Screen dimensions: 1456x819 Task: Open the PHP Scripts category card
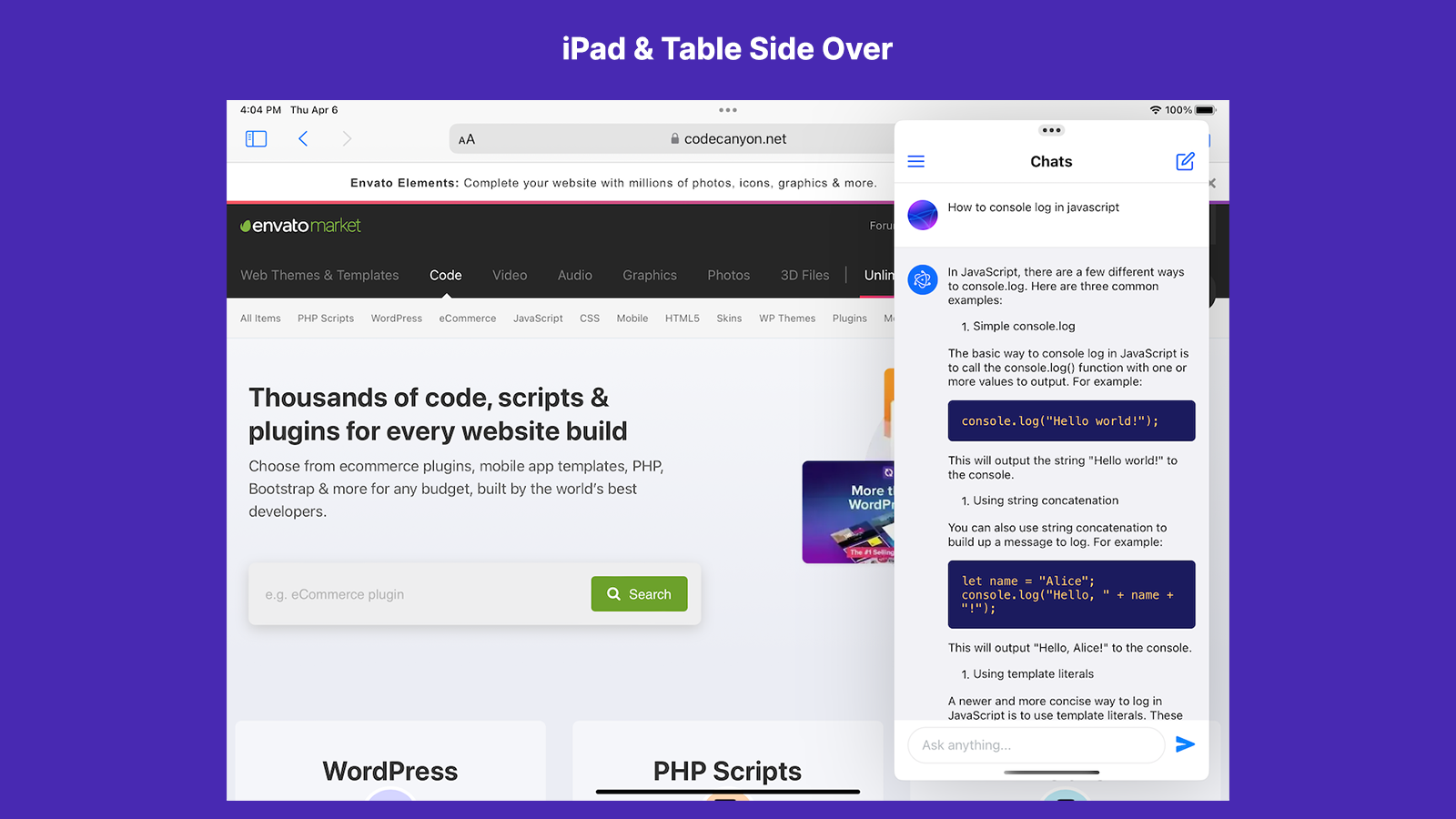point(727,761)
